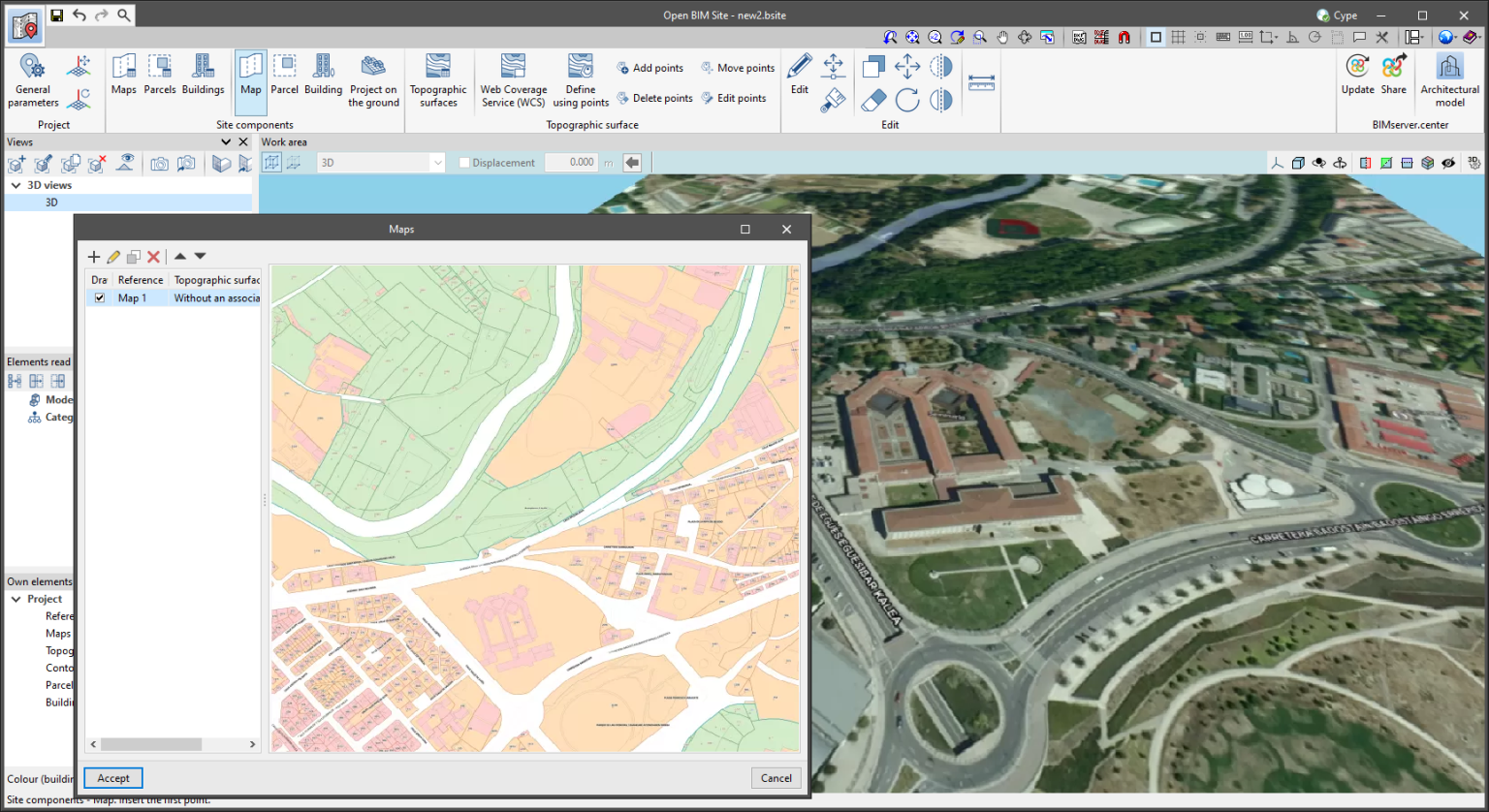Add a new map with the plus icon
The width and height of the screenshot is (1489, 812).
94,257
